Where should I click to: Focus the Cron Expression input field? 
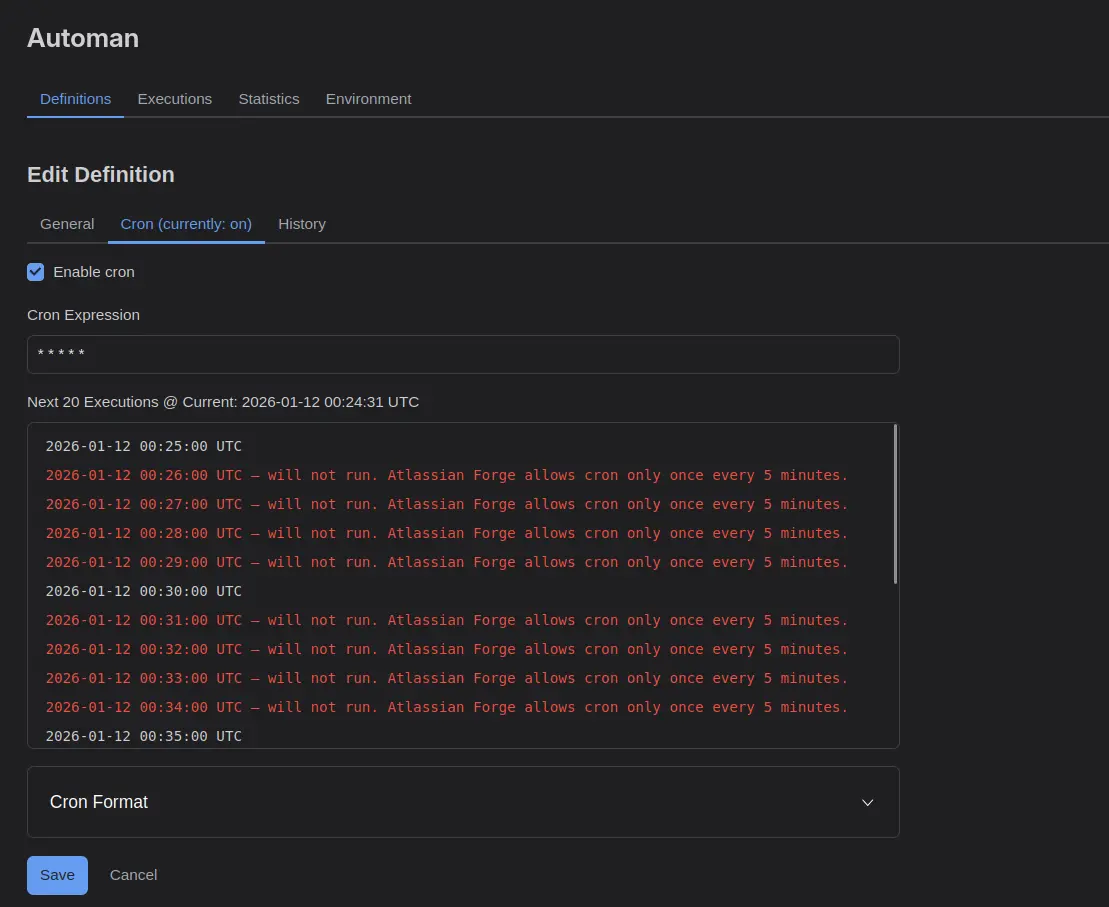[x=463, y=354]
